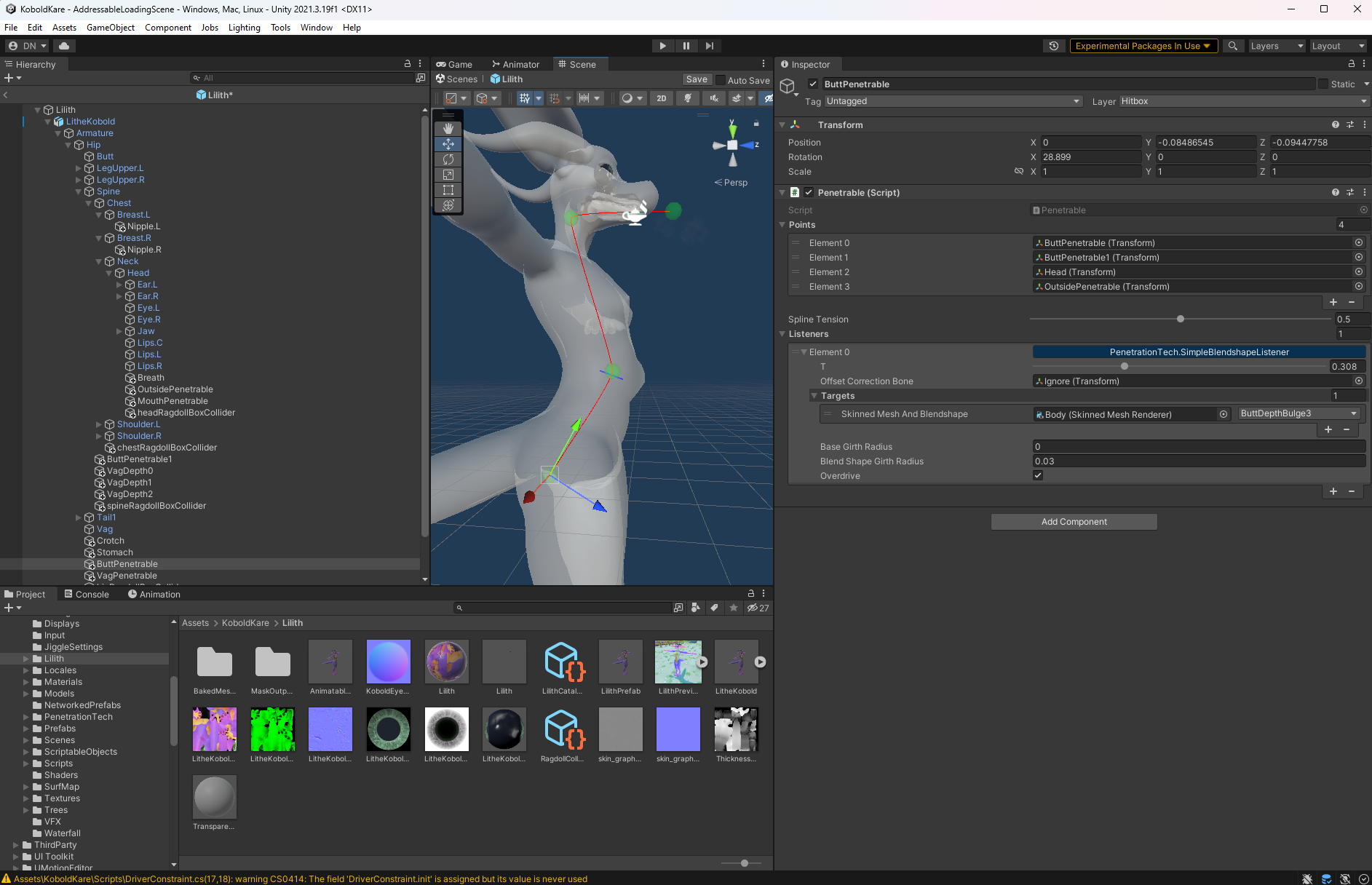Select the Rect tool
The height and width of the screenshot is (885, 1372).
click(448, 190)
